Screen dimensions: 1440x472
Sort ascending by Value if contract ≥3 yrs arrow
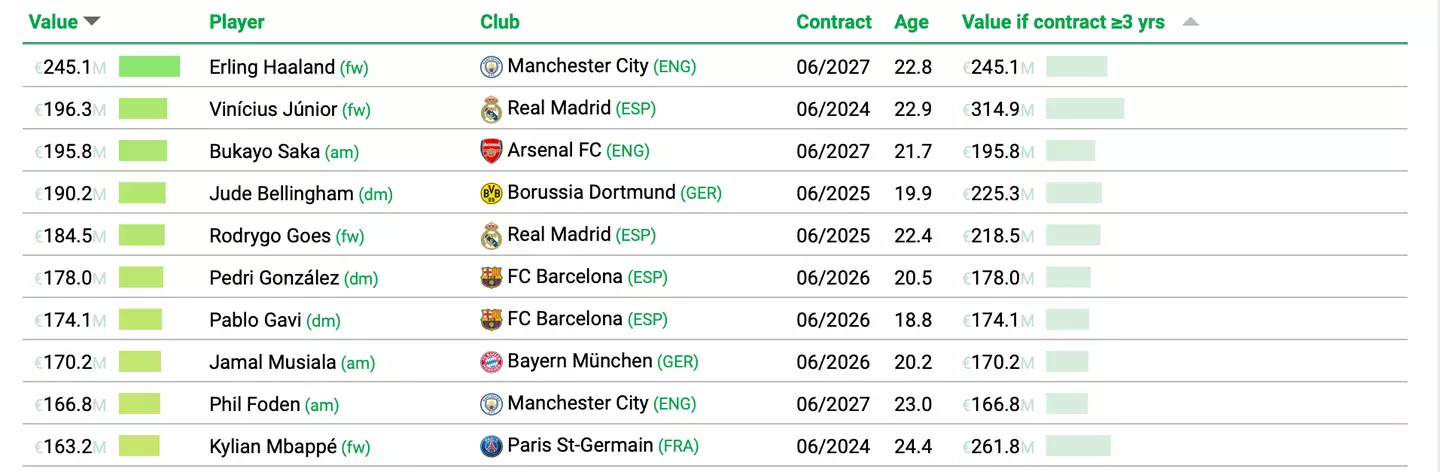point(1190,22)
